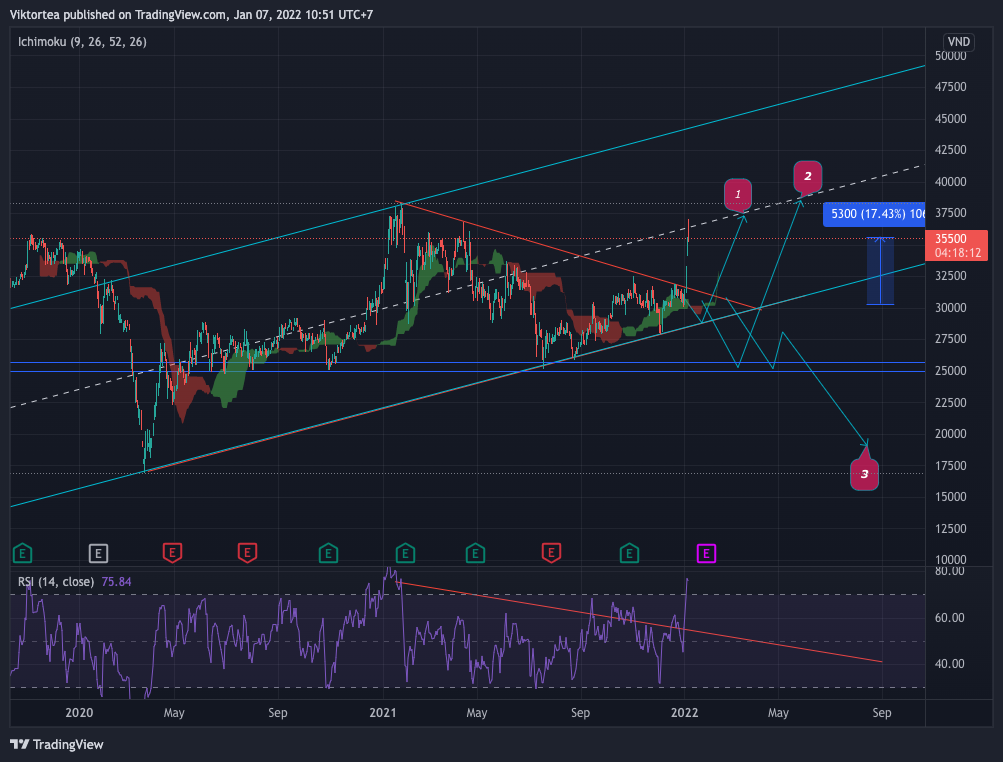This screenshot has height=762, width=1003.
Task: Click red earnings marker before Sep 2021
Action: (551, 553)
